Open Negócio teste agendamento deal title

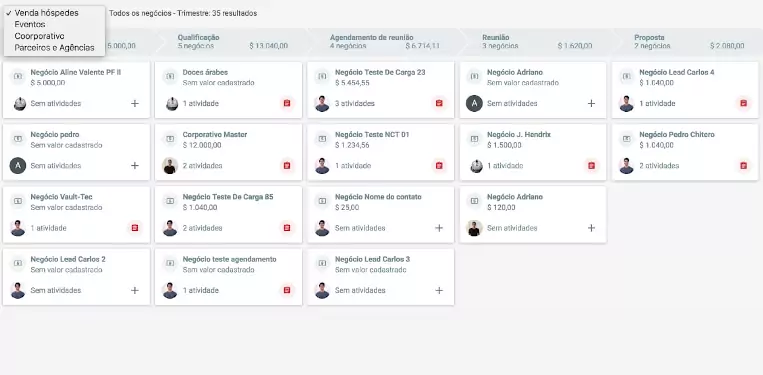point(229,259)
